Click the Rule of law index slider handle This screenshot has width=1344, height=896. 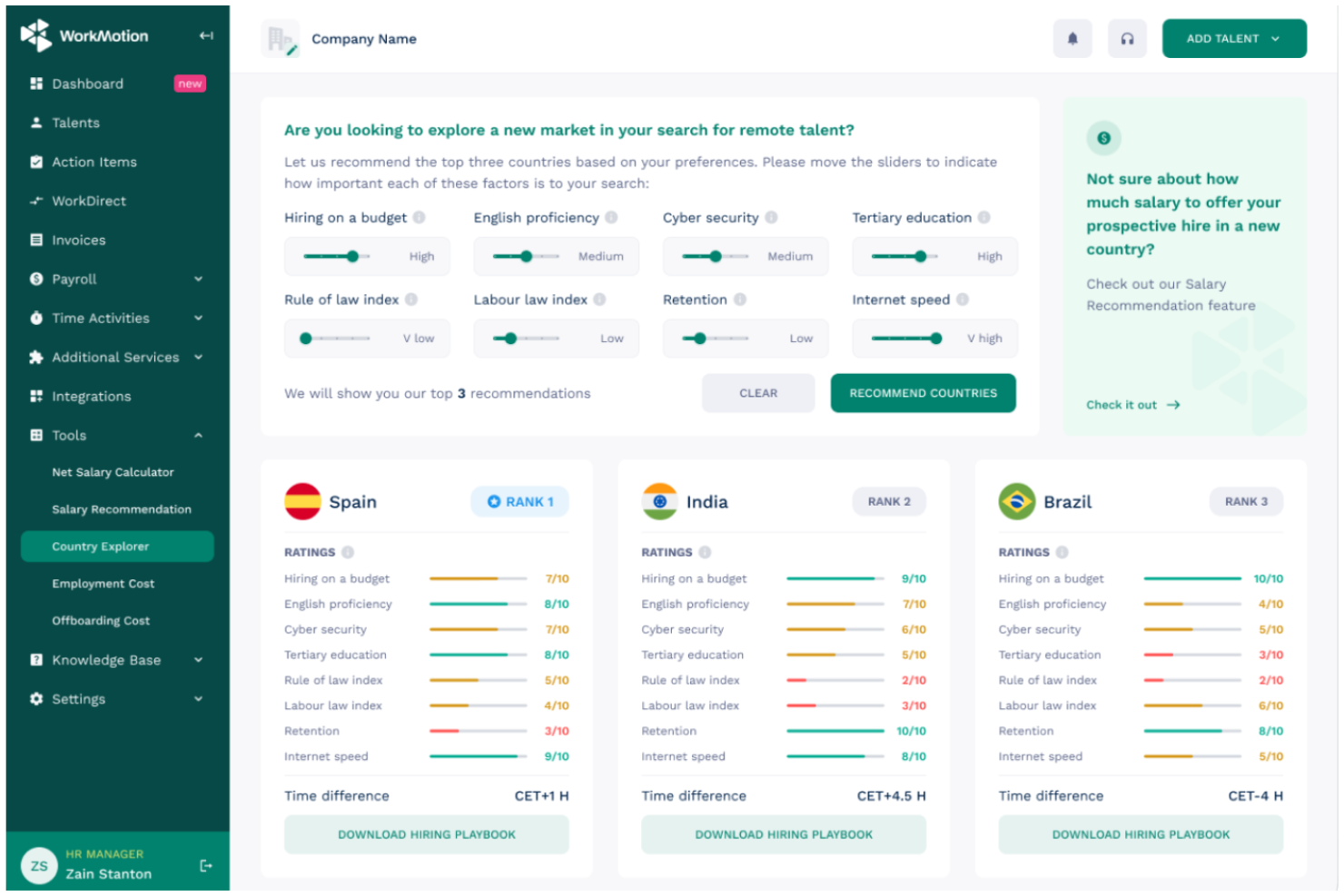[306, 339]
